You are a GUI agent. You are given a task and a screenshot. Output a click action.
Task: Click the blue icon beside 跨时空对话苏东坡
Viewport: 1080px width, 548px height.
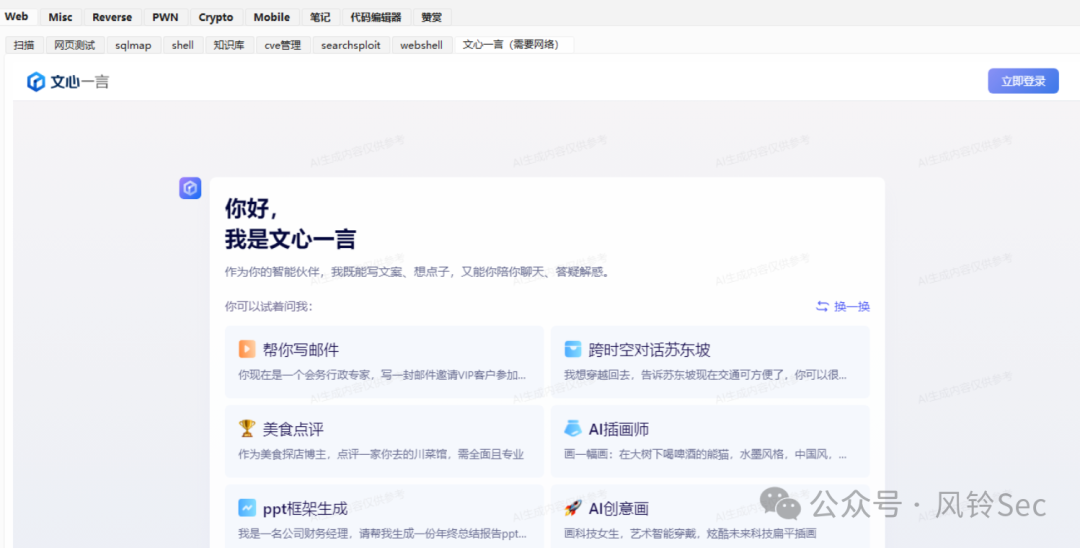572,349
